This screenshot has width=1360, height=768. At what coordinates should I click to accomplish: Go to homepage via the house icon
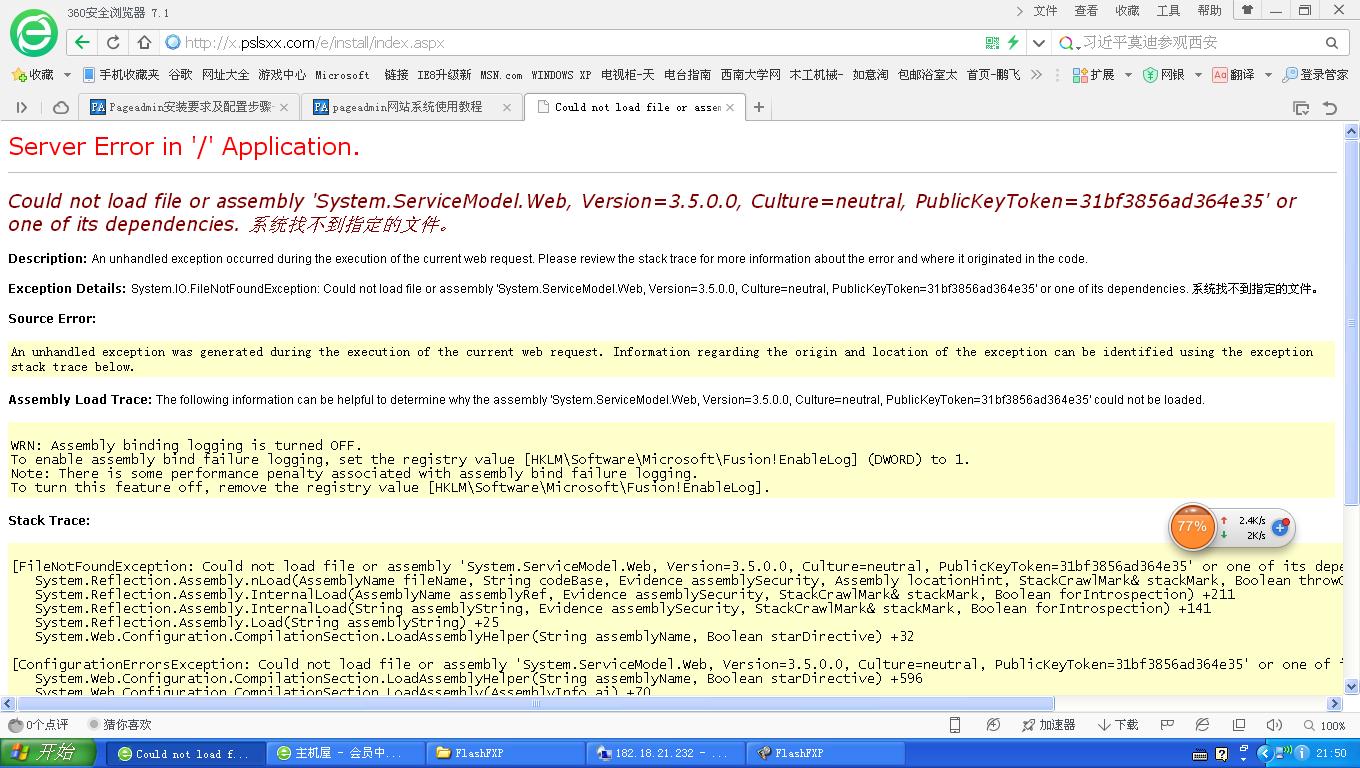coord(144,43)
